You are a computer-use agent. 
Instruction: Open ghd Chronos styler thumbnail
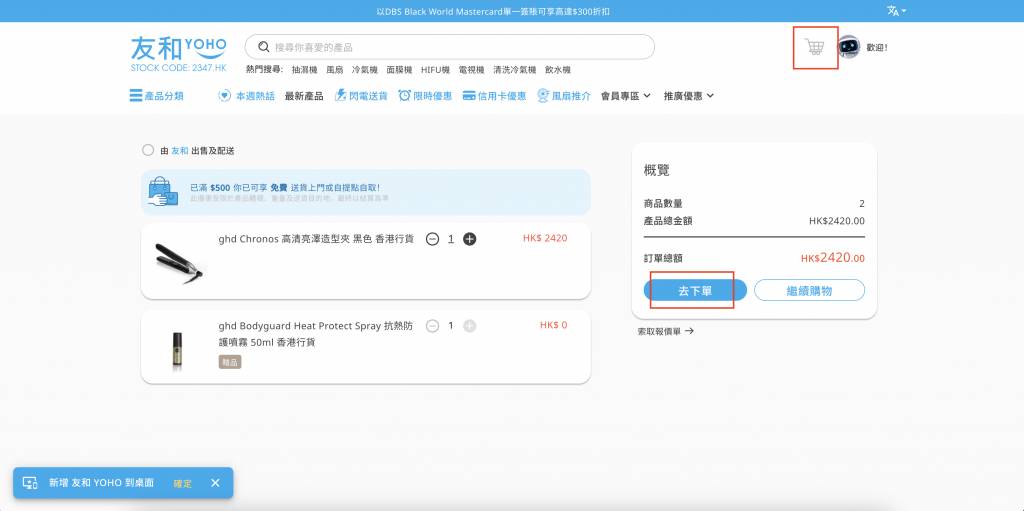click(x=179, y=263)
